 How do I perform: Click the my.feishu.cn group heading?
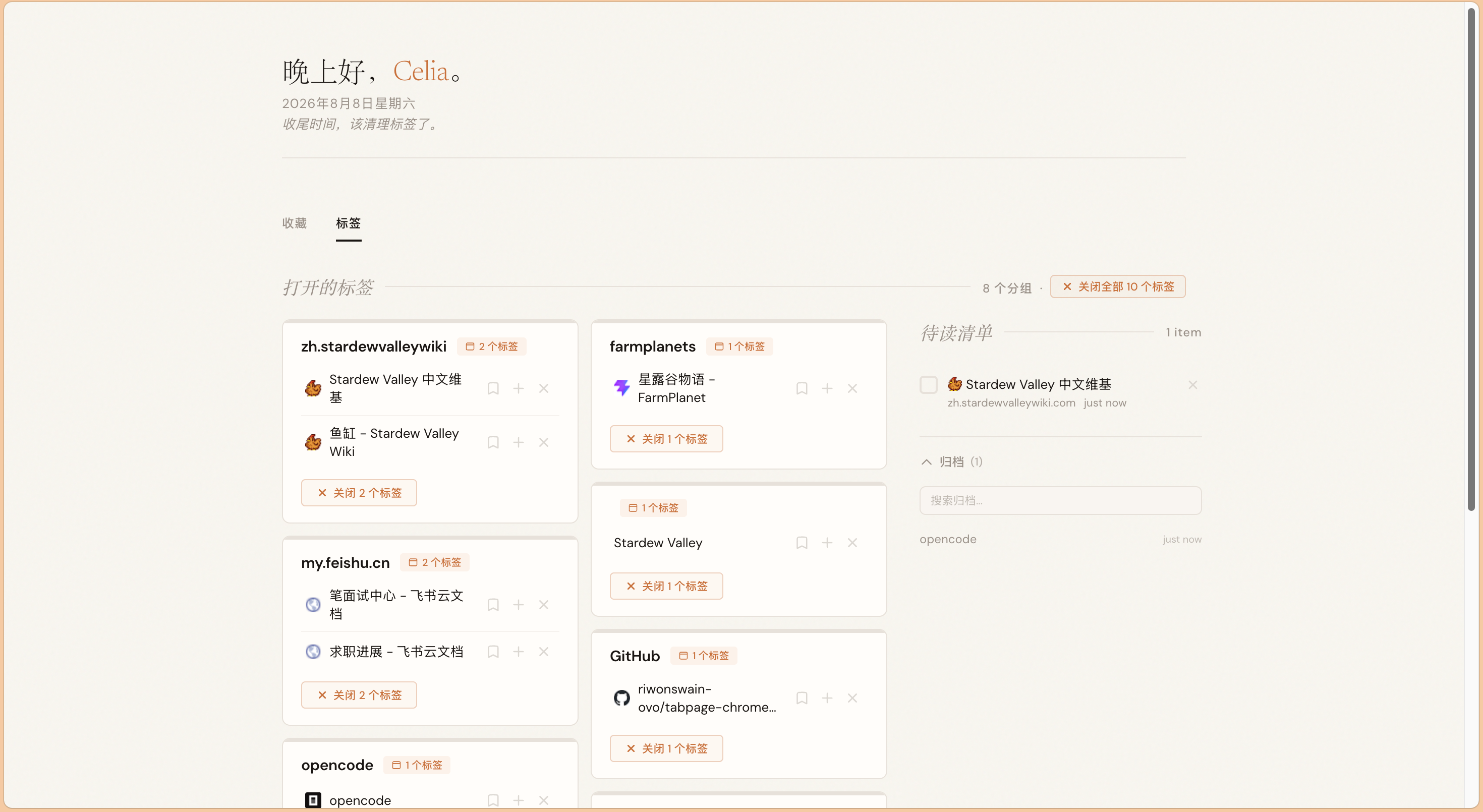tap(346, 562)
